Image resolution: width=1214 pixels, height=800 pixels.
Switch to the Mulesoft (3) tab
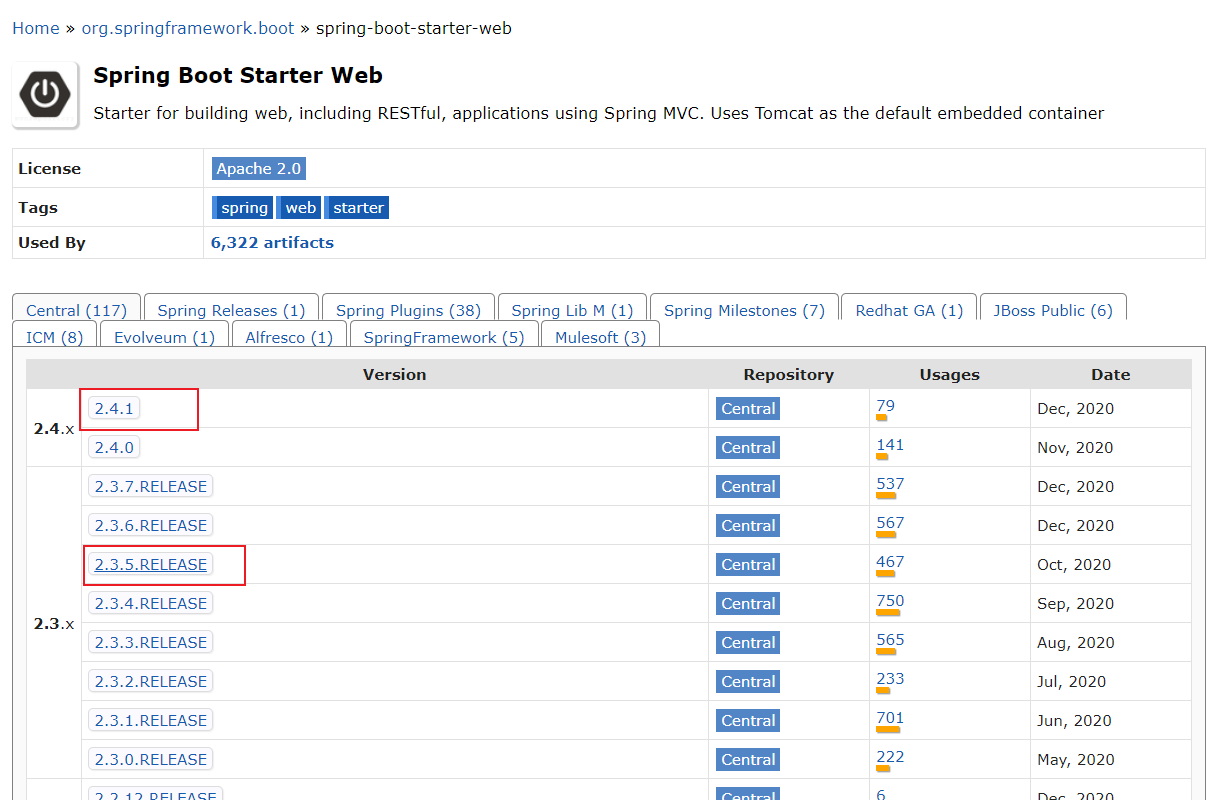[600, 338]
